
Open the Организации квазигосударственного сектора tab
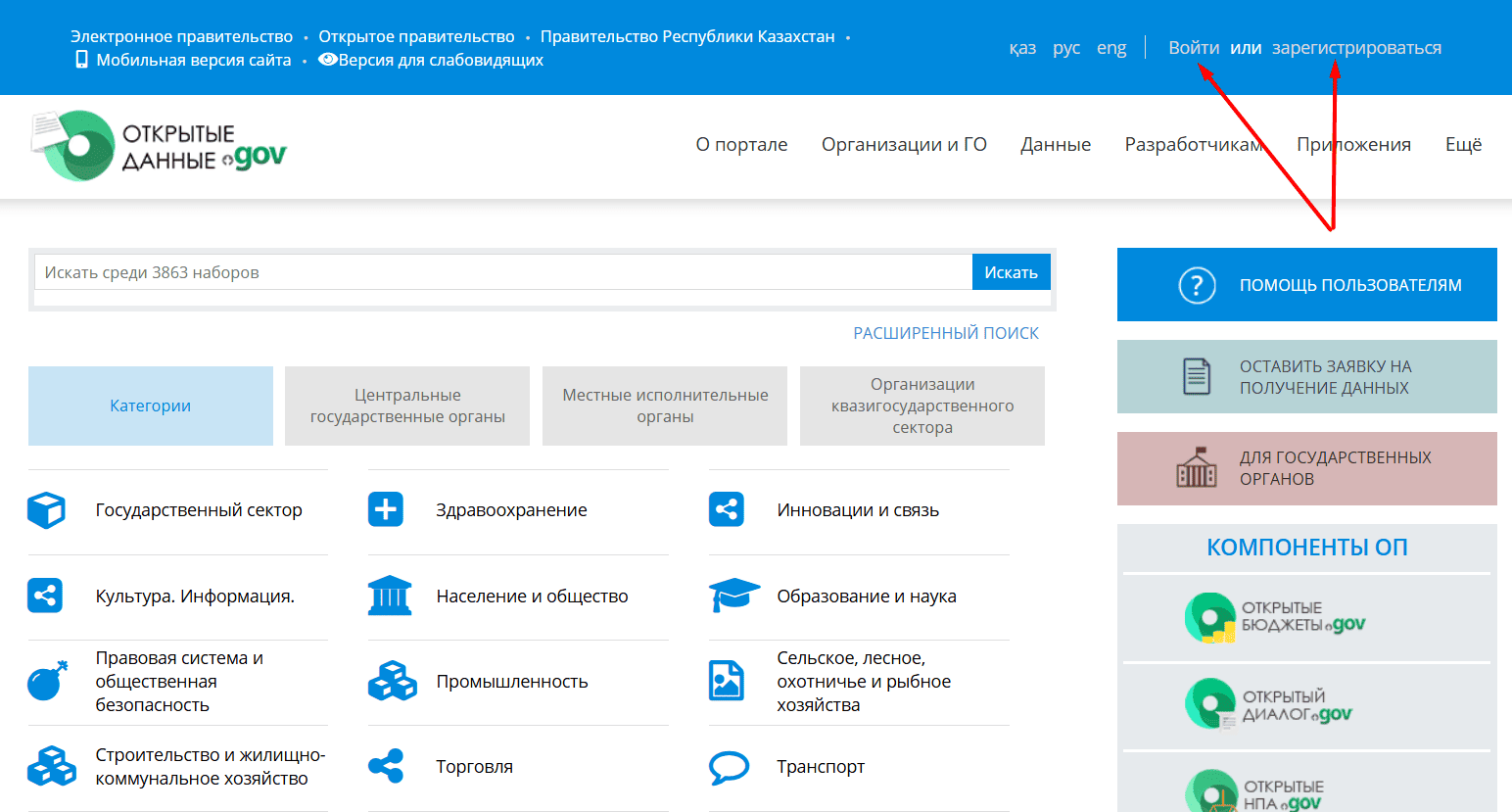coord(921,405)
